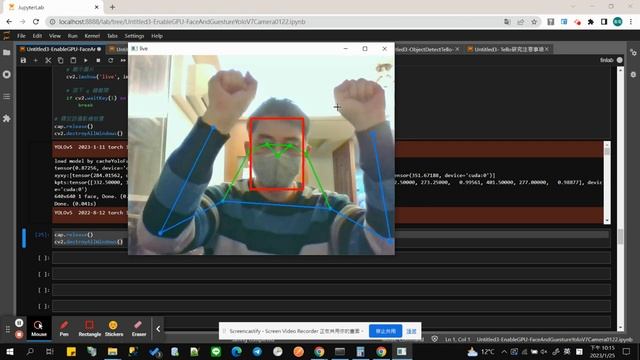Open Microsoft Edge from the taskbar
Viewport: 640px width, 360px height.
(236, 351)
